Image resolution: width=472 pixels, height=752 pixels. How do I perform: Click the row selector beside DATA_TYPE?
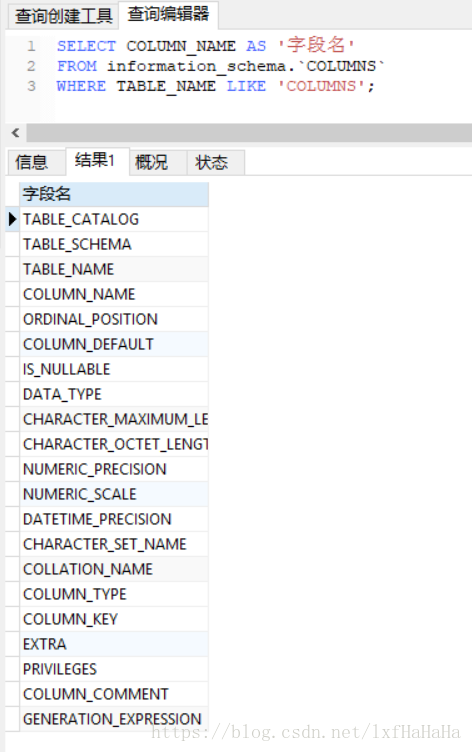point(12,394)
